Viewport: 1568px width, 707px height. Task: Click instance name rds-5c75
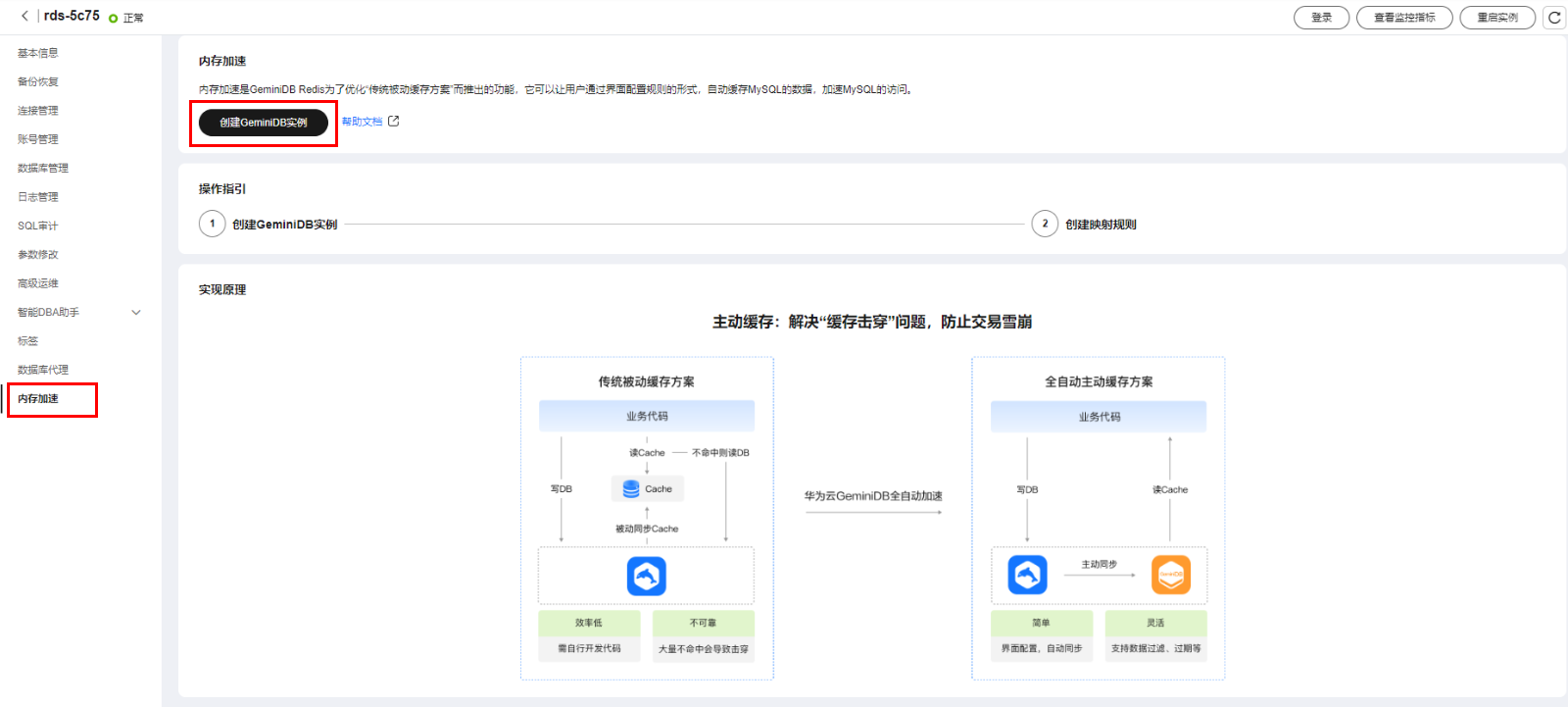pos(72,16)
